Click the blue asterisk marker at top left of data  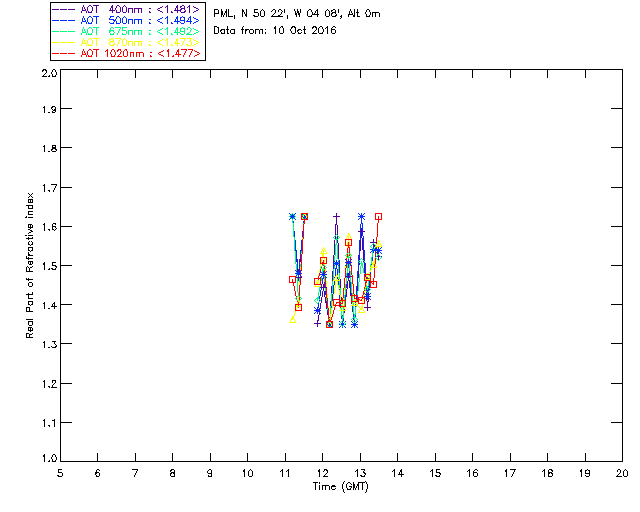pyautogui.click(x=292, y=216)
